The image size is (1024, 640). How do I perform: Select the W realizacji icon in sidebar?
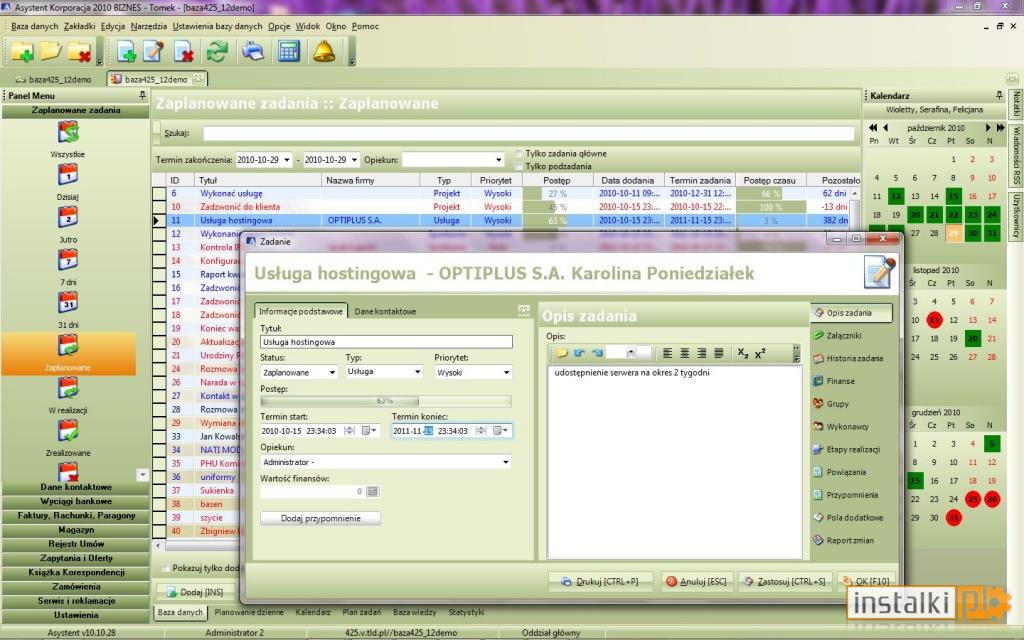click(68, 388)
